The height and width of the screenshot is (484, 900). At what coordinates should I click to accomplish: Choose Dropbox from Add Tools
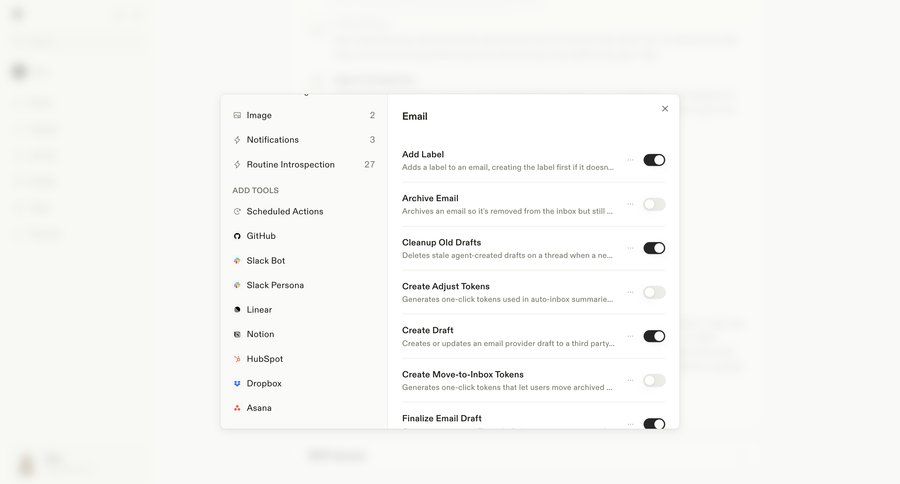[x=304, y=384]
